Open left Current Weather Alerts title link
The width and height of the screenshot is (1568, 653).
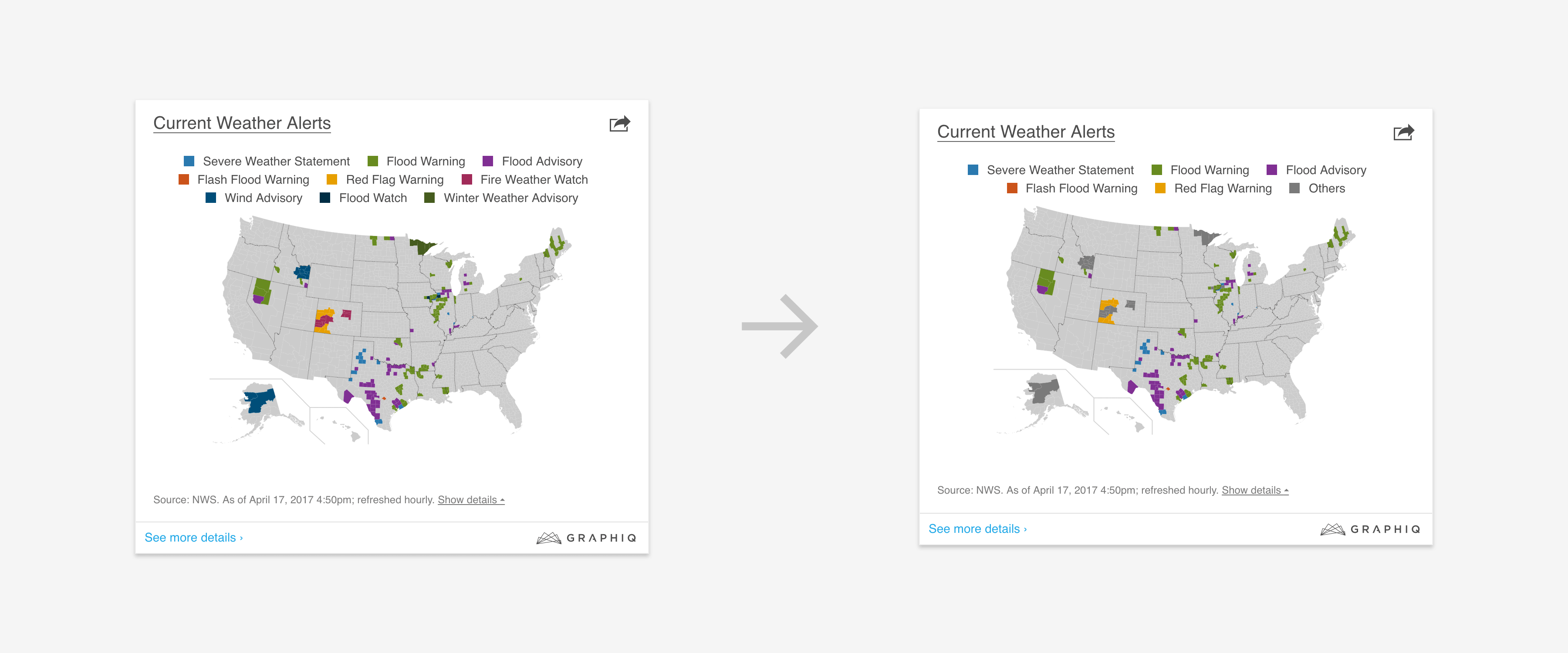(242, 124)
